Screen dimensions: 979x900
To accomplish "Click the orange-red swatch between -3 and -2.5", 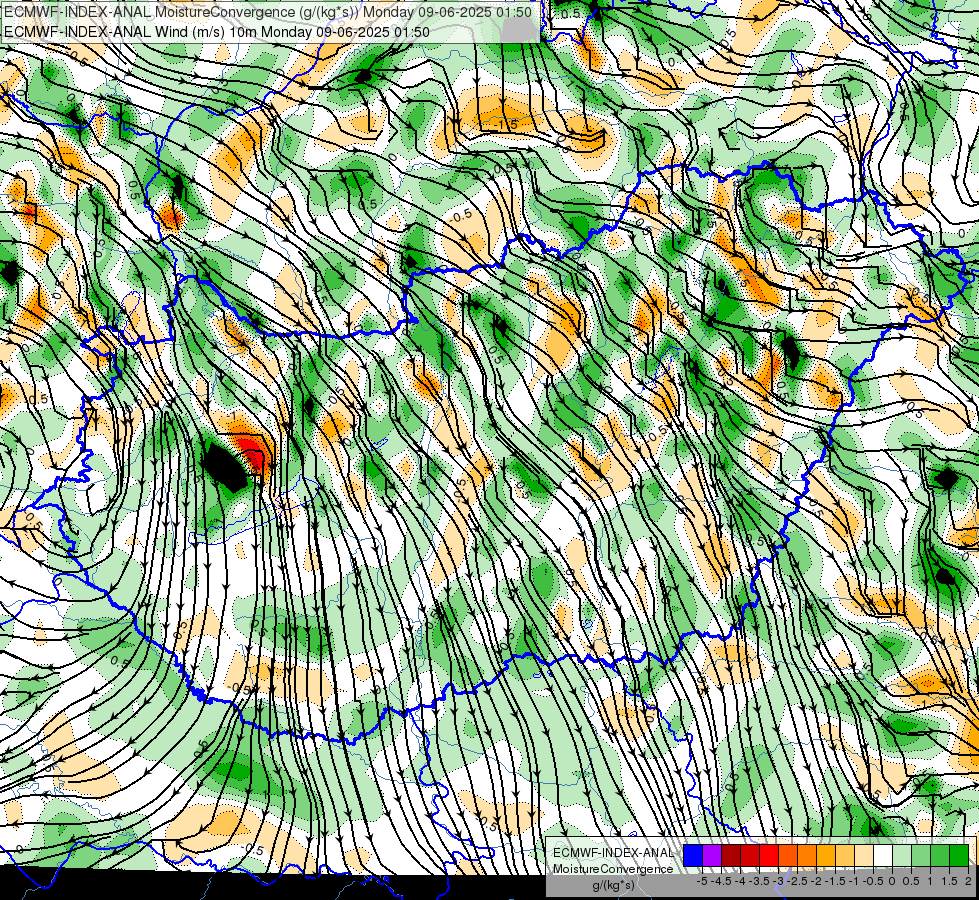I will click(x=788, y=855).
